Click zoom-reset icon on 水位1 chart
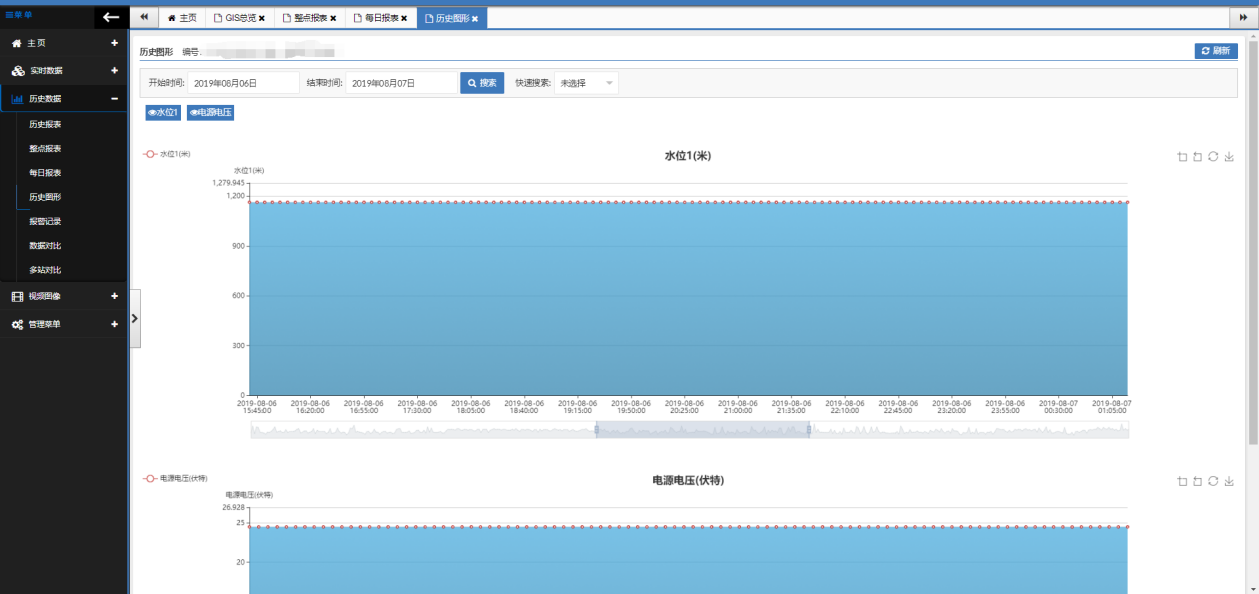This screenshot has width=1259, height=594. pos(1197,157)
